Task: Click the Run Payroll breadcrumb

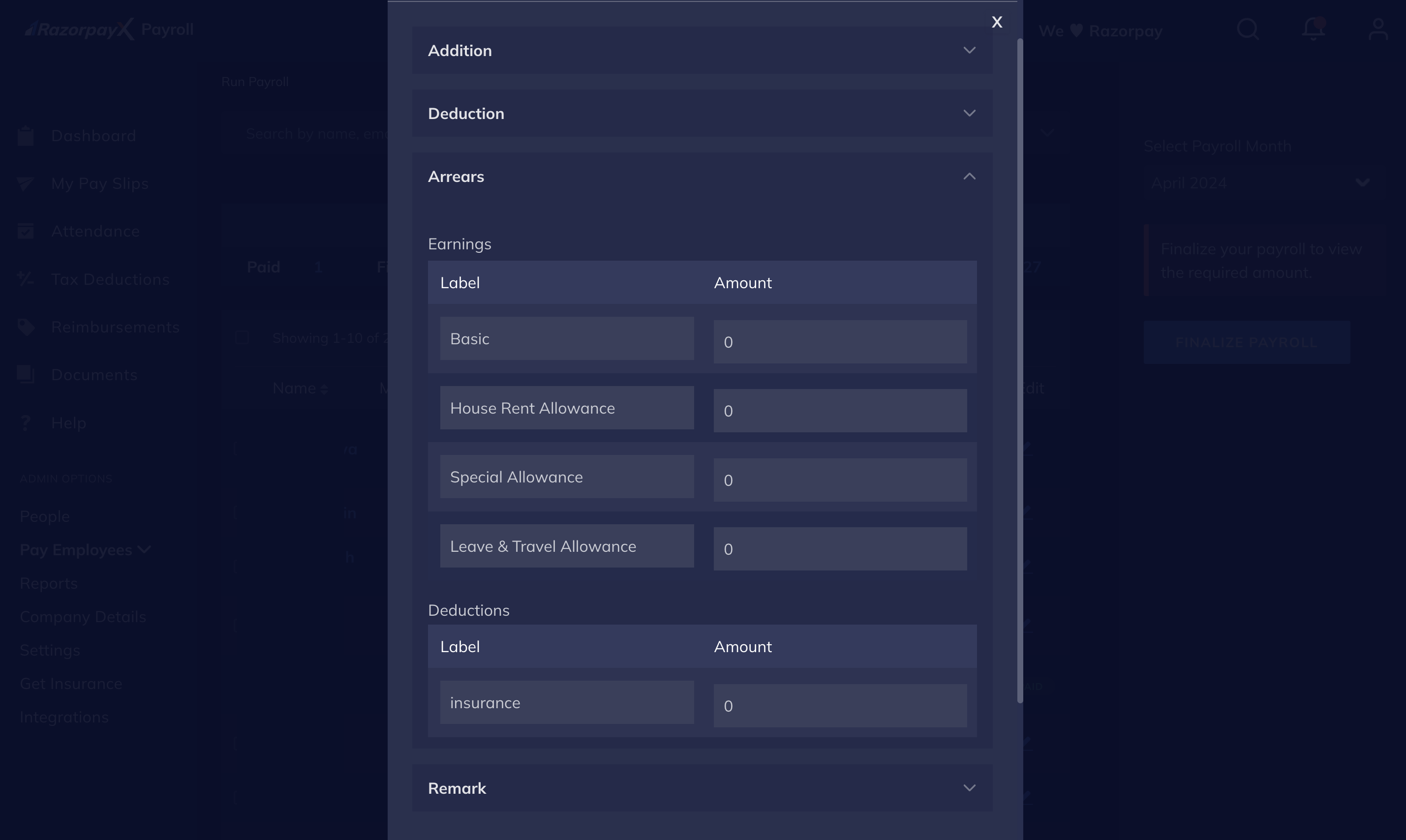Action: point(255,82)
